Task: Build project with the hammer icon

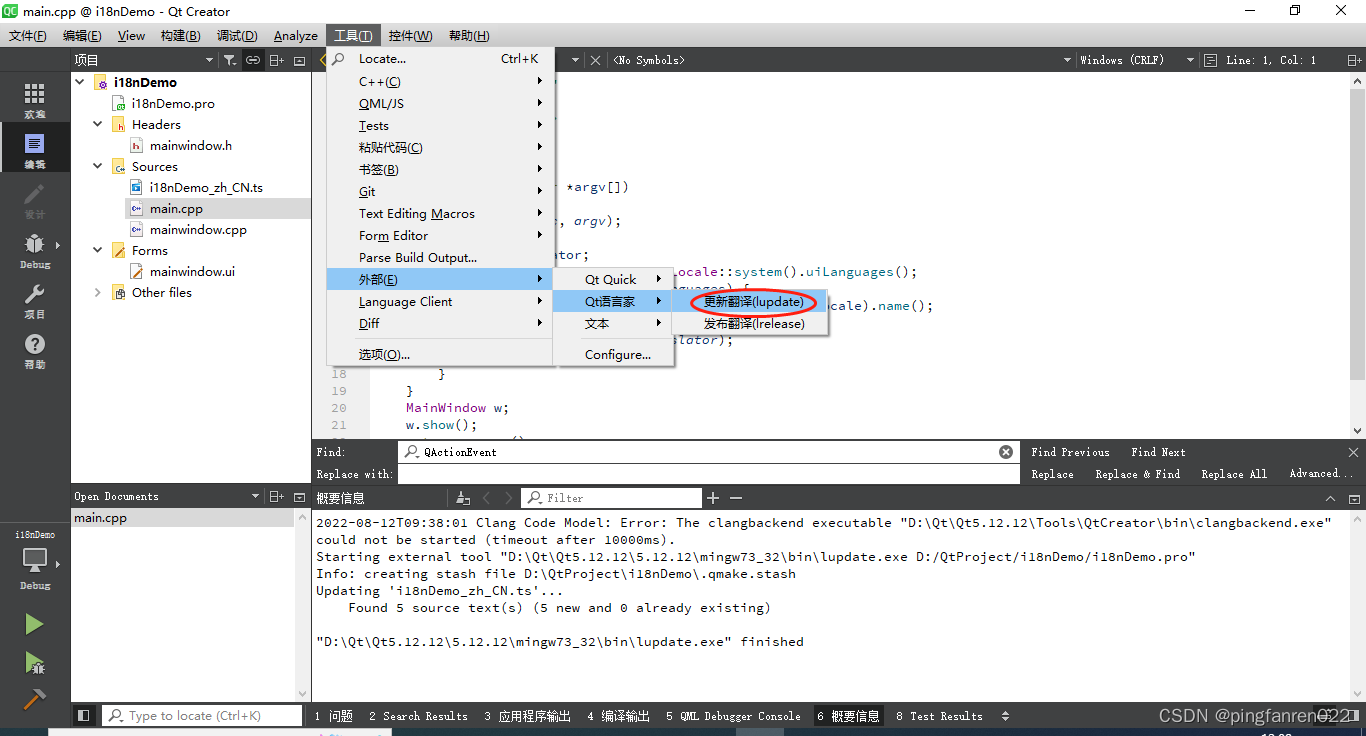Action: click(35, 698)
